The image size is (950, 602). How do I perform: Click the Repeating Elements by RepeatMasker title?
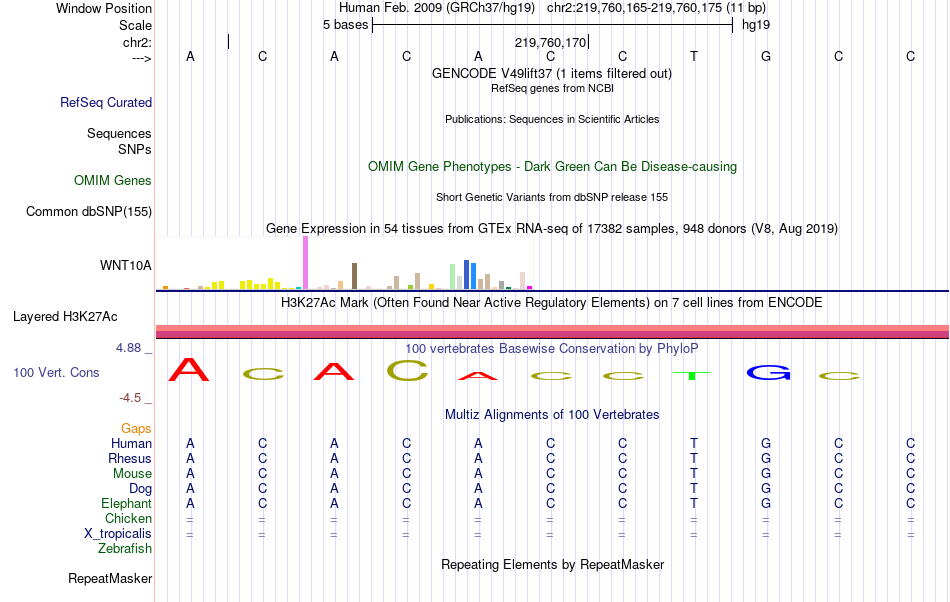[x=552, y=564]
